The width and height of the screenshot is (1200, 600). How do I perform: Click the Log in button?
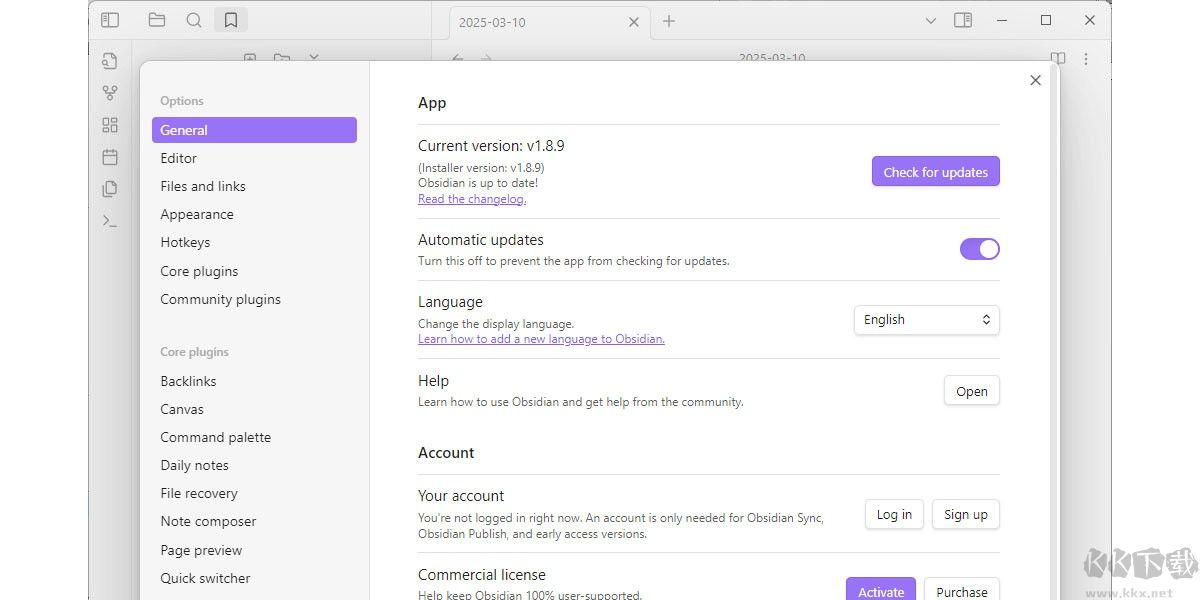pos(894,515)
